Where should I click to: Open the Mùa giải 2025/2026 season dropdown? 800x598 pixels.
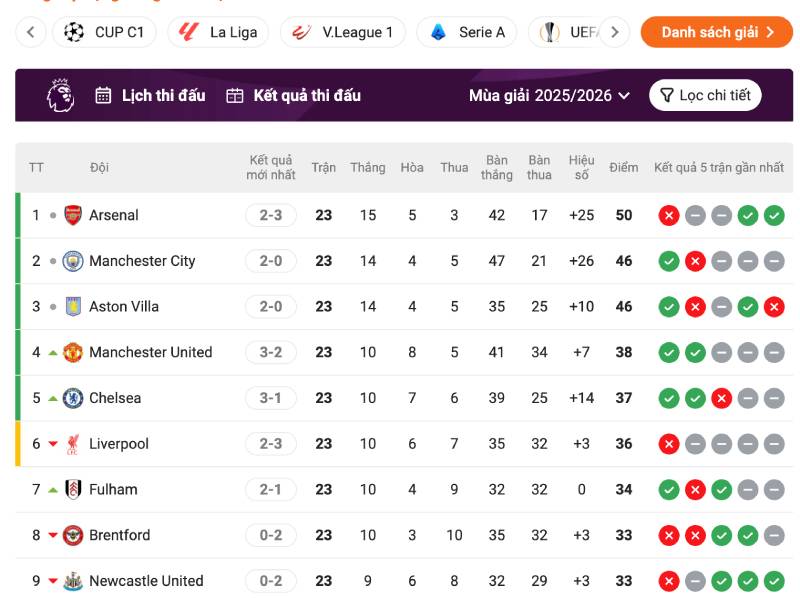tap(549, 95)
